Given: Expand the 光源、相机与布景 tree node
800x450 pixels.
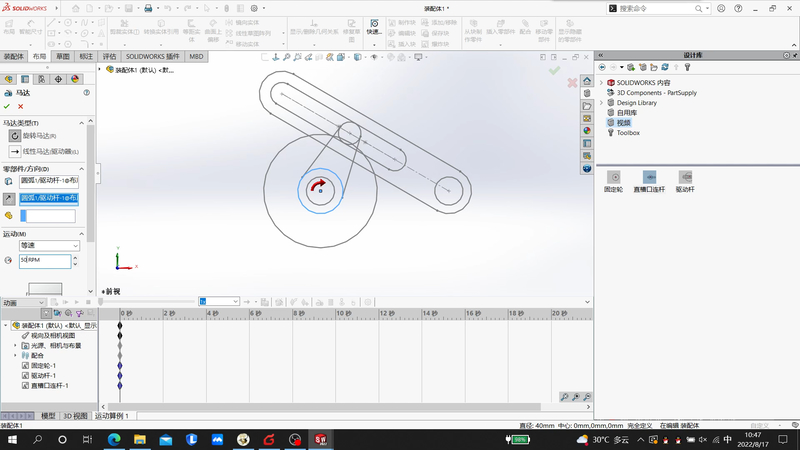Looking at the screenshot, I should click(15, 345).
